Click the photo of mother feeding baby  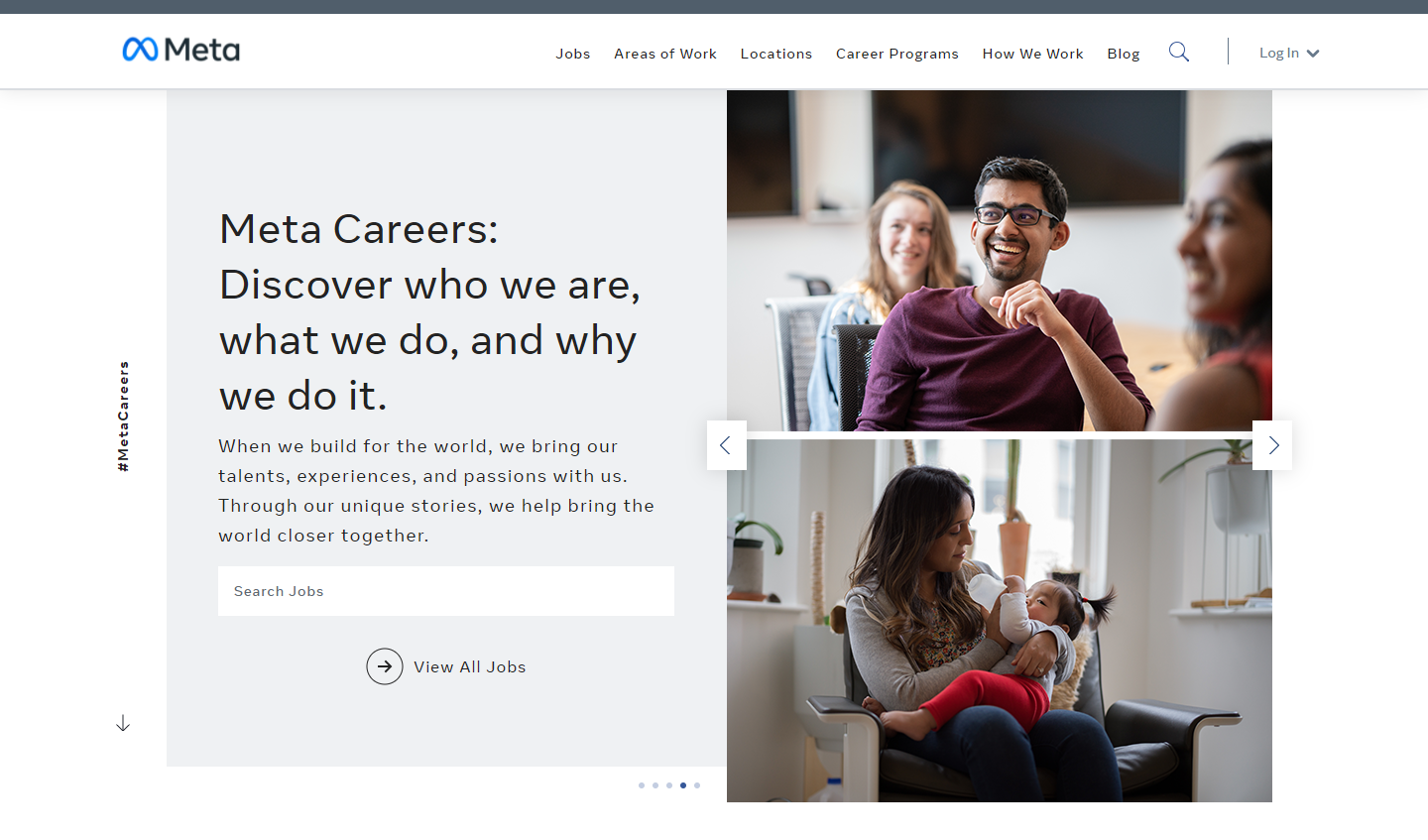click(1000, 621)
